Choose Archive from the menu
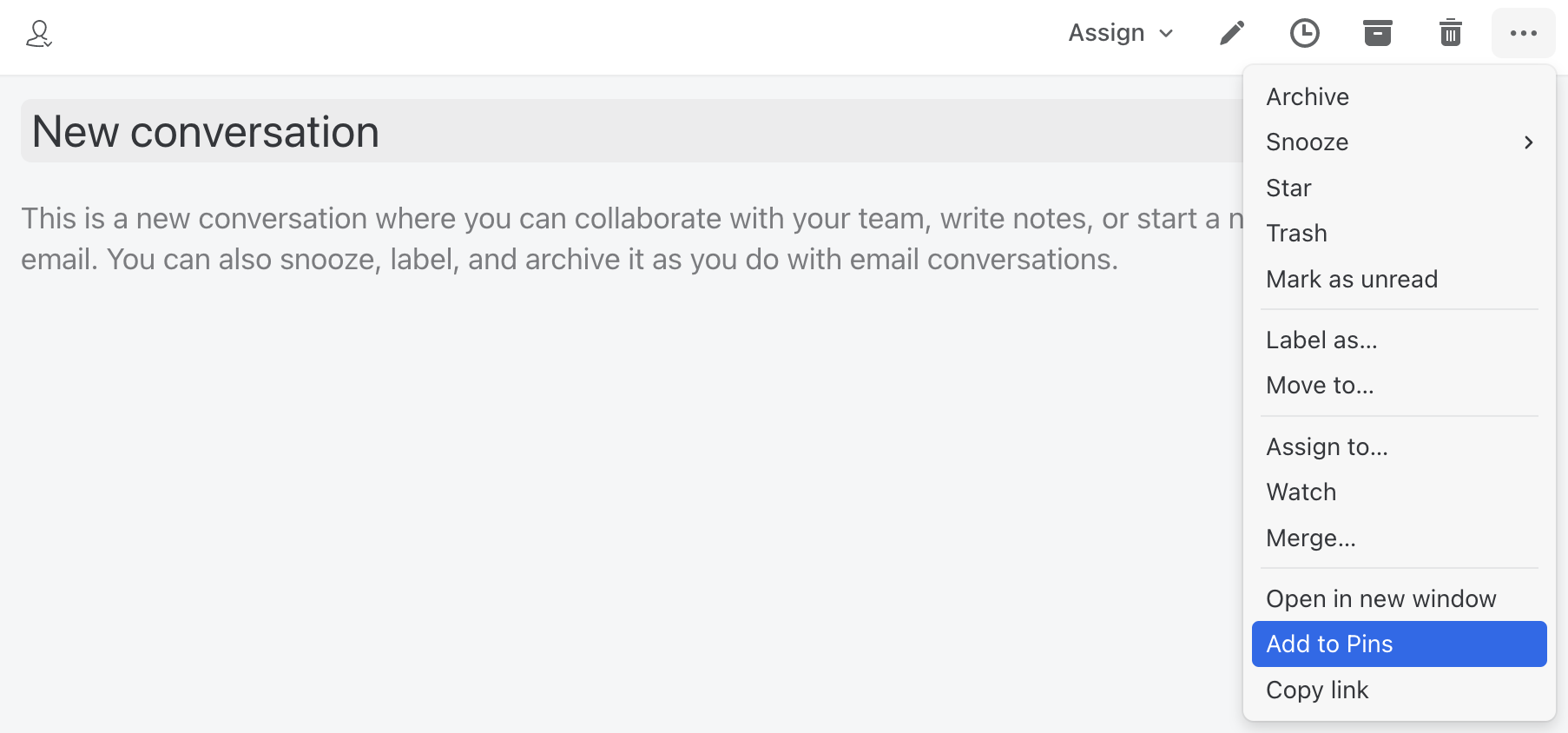Viewport: 1568px width, 733px height. pos(1399,96)
